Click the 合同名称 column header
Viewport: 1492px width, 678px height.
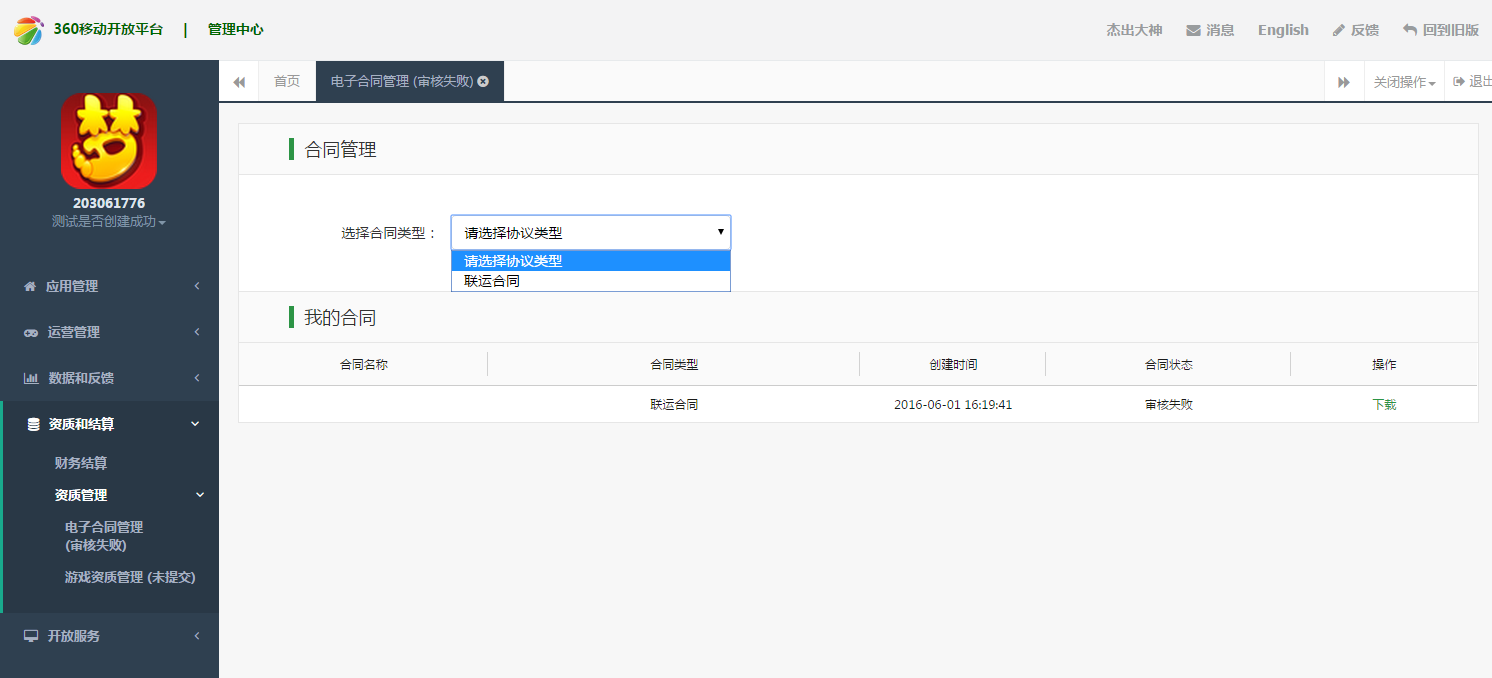pyautogui.click(x=364, y=365)
